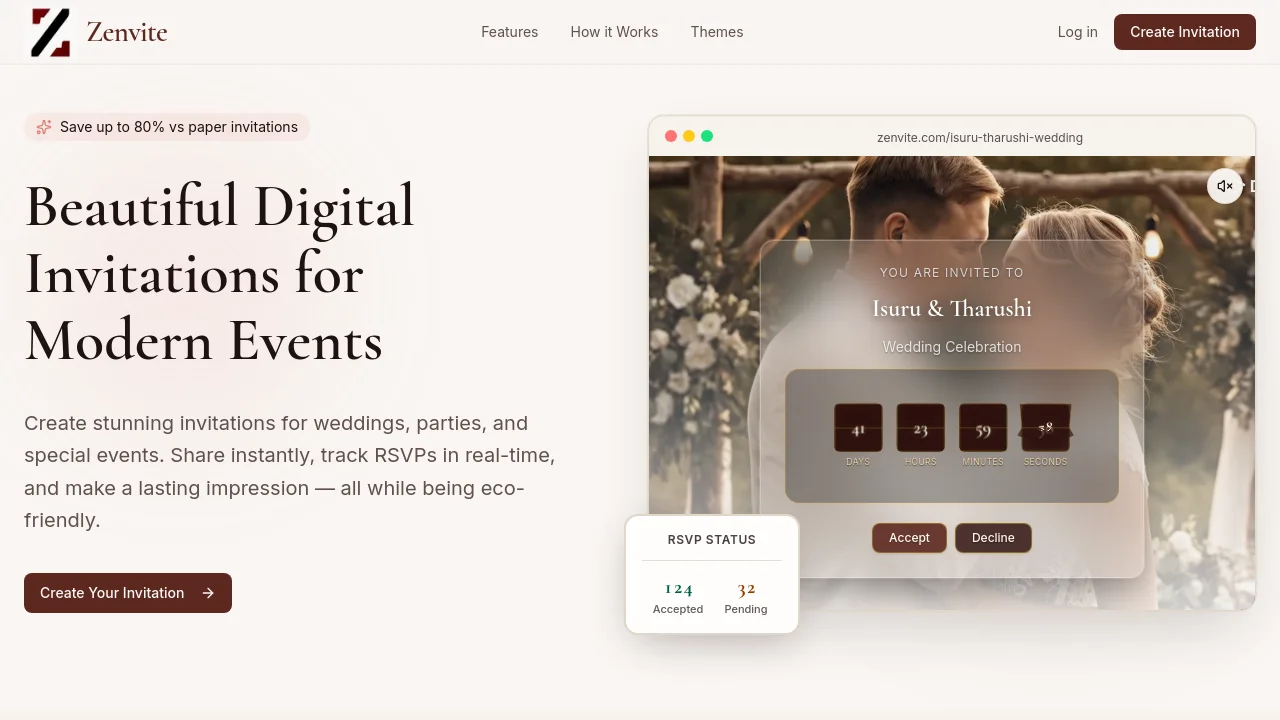Click the sparkle icon in savings badge

click(x=44, y=127)
